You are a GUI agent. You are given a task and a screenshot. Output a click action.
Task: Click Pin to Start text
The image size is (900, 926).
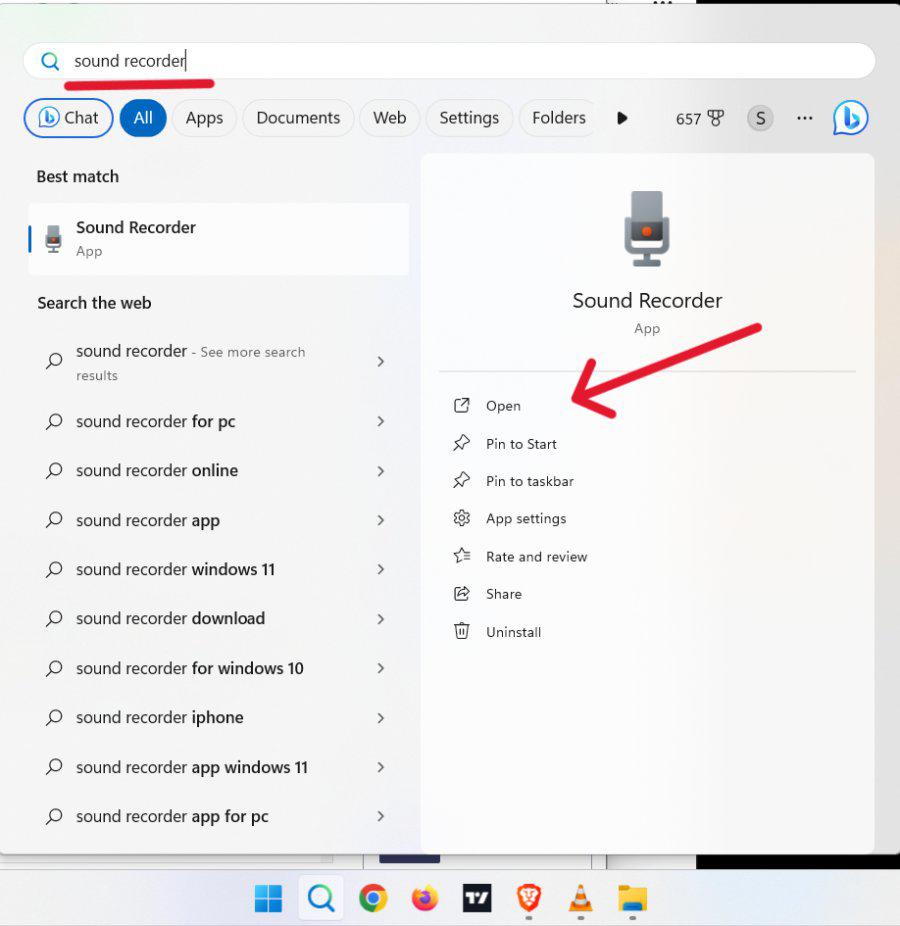[521, 444]
